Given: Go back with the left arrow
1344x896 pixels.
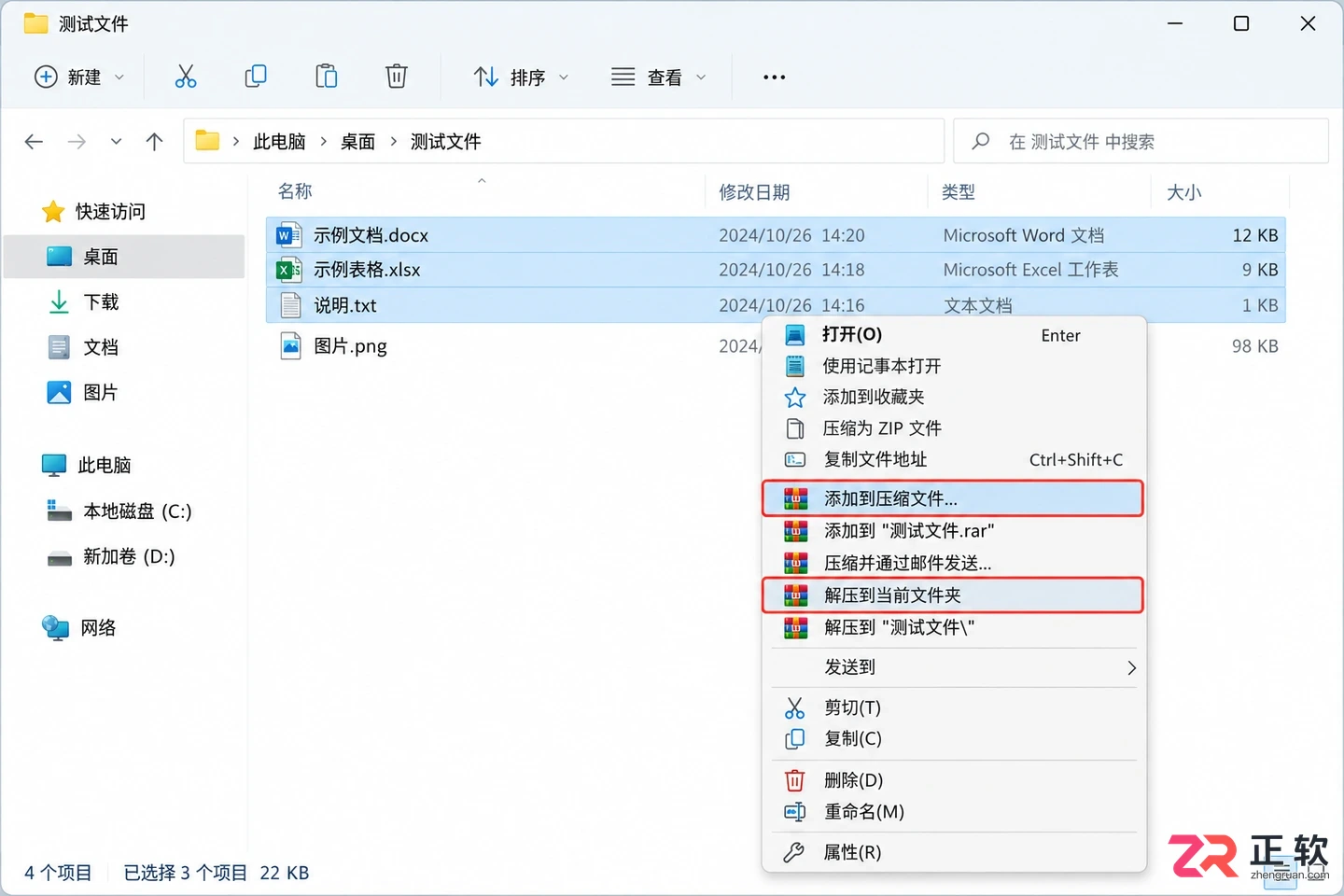Looking at the screenshot, I should 34,142.
